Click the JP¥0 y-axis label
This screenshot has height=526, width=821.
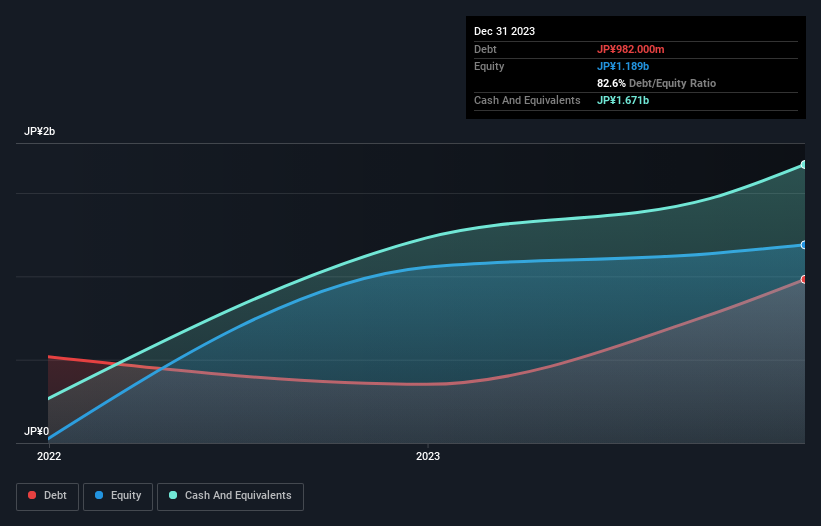point(36,431)
